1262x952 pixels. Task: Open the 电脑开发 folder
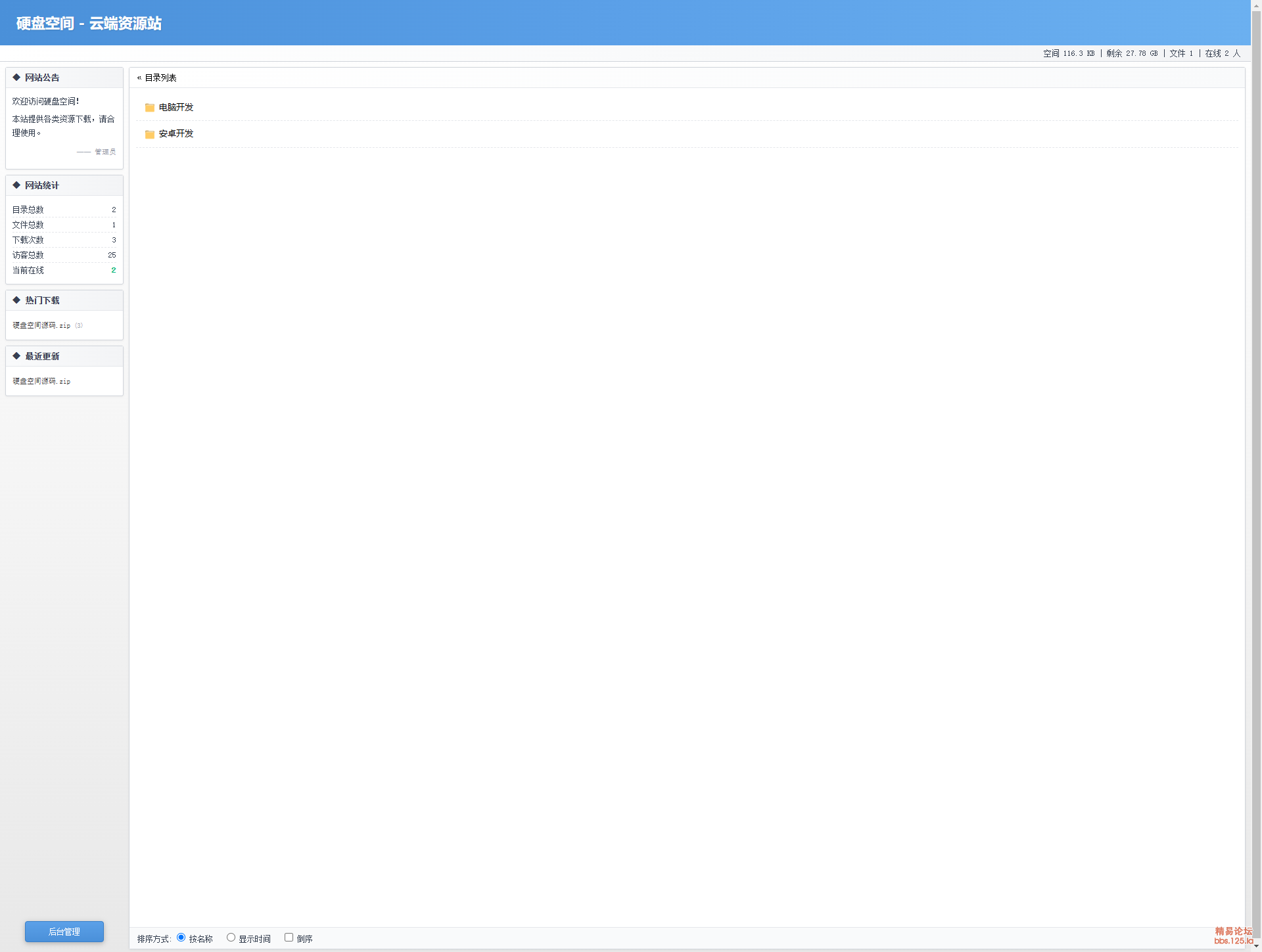(x=176, y=108)
